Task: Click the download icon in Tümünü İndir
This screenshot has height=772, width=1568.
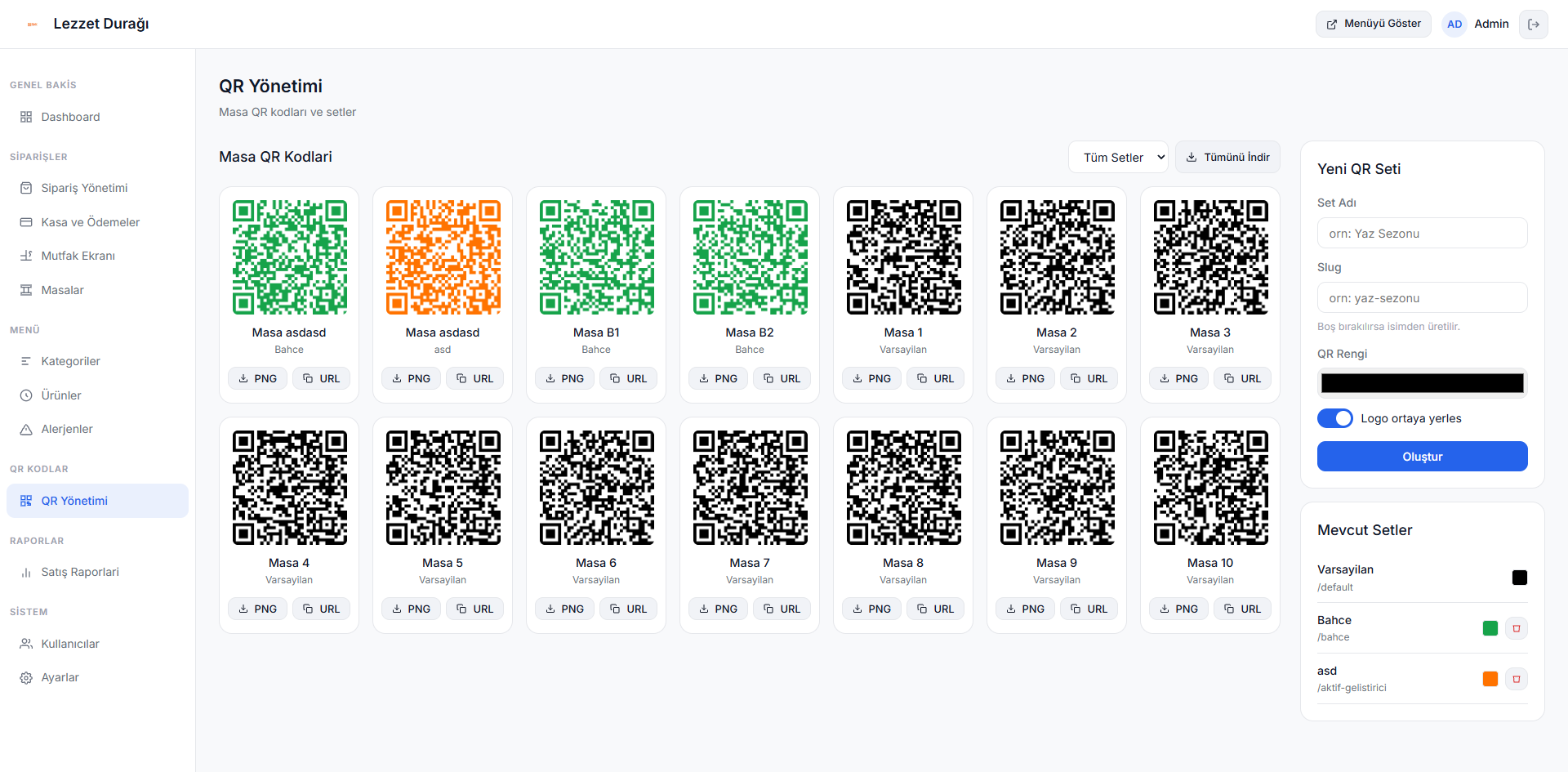Action: coord(1192,157)
